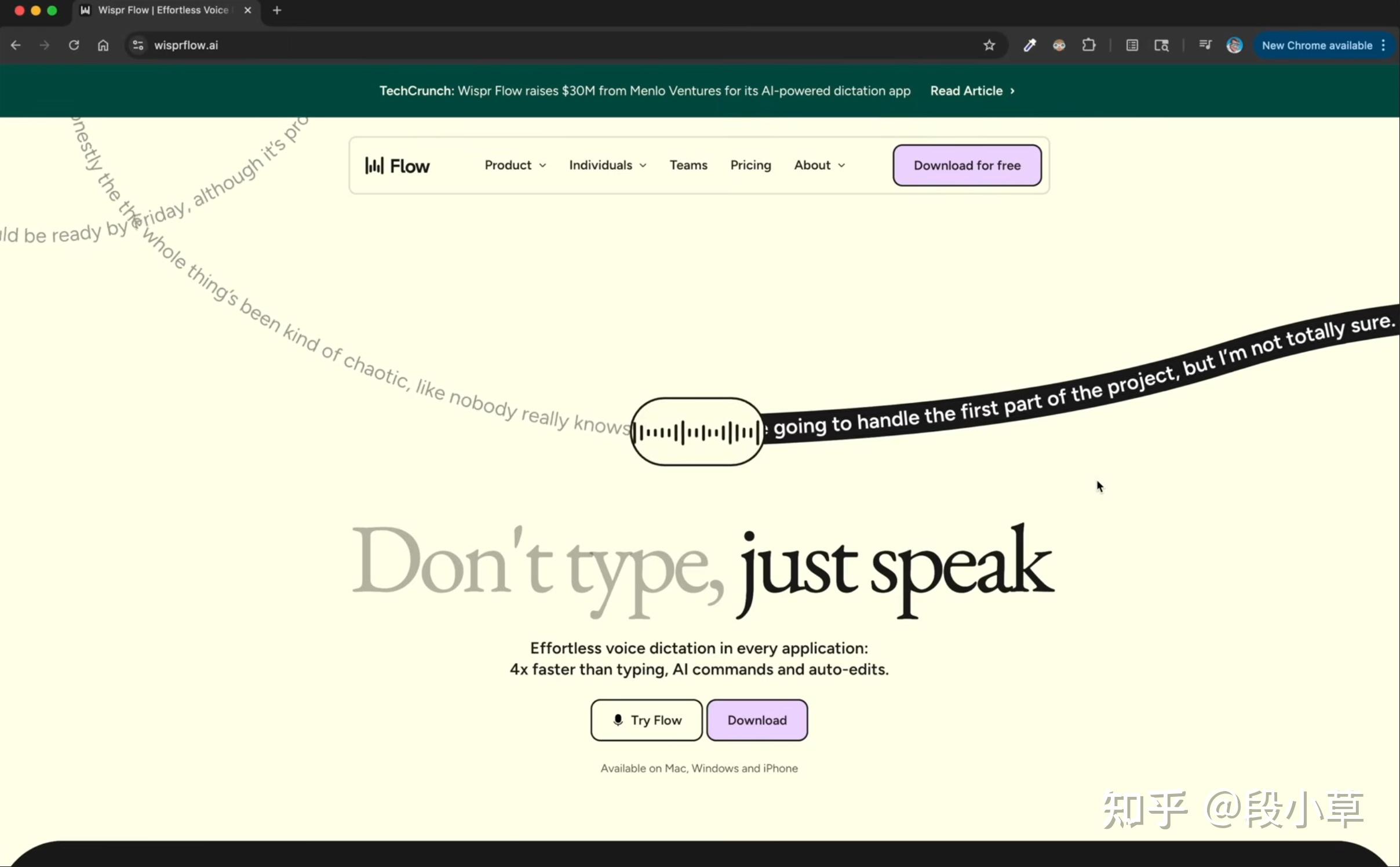Open site information icon in address bar
The image size is (1400, 867).
(x=138, y=45)
